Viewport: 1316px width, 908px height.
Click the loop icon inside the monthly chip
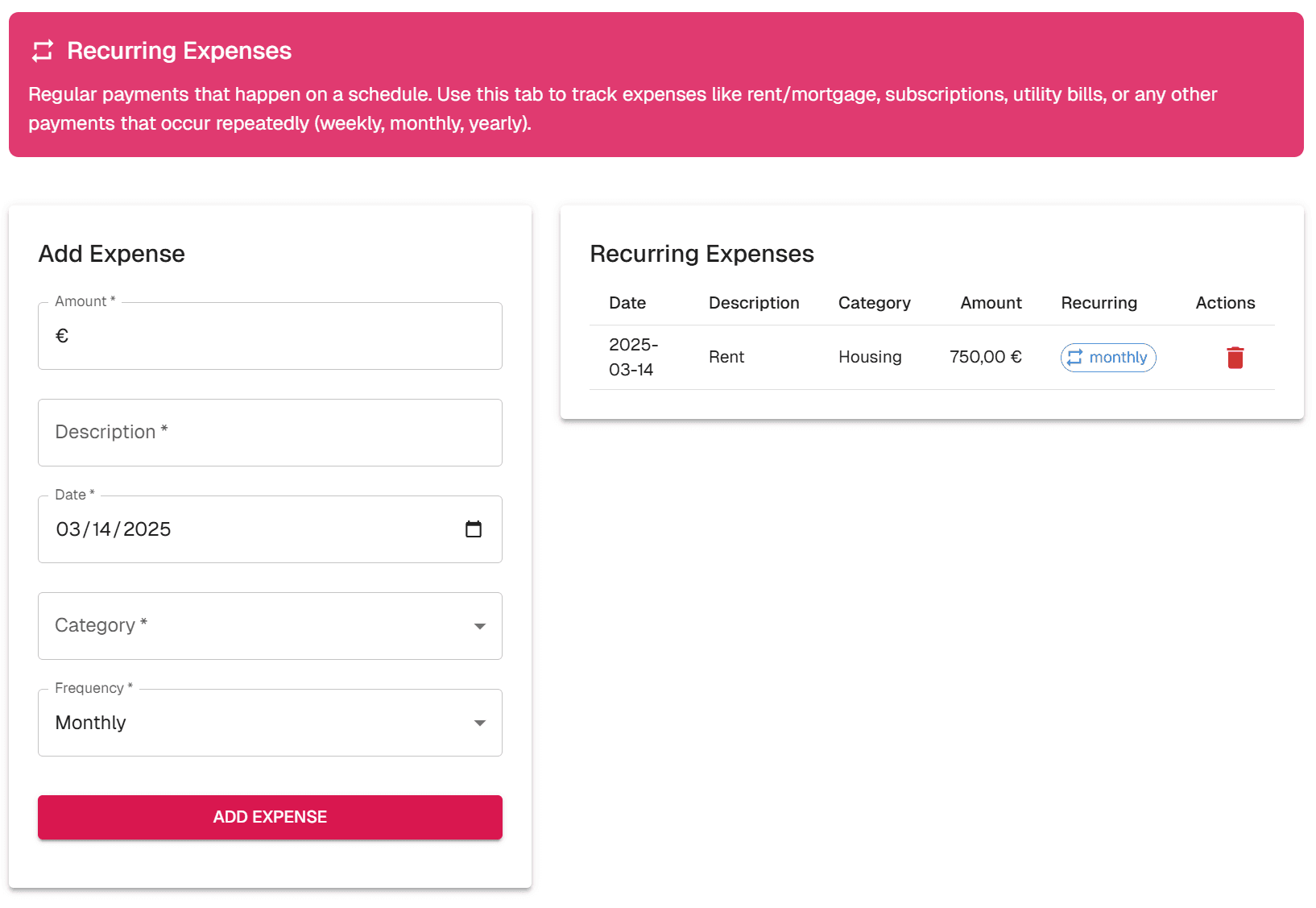[x=1074, y=357]
